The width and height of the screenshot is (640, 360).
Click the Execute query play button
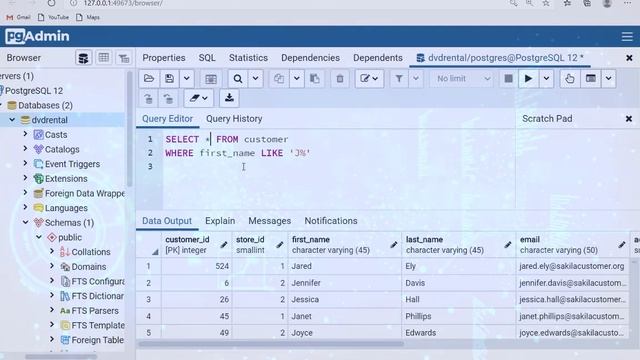tap(528, 79)
